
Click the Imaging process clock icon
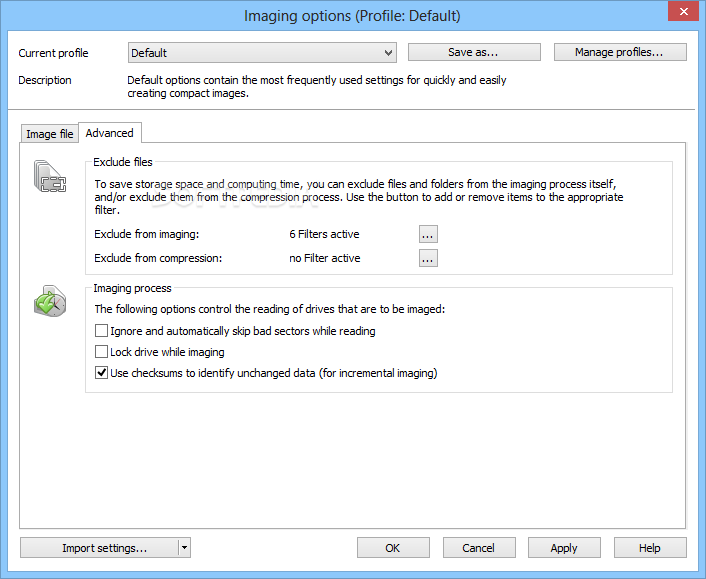tap(50, 301)
